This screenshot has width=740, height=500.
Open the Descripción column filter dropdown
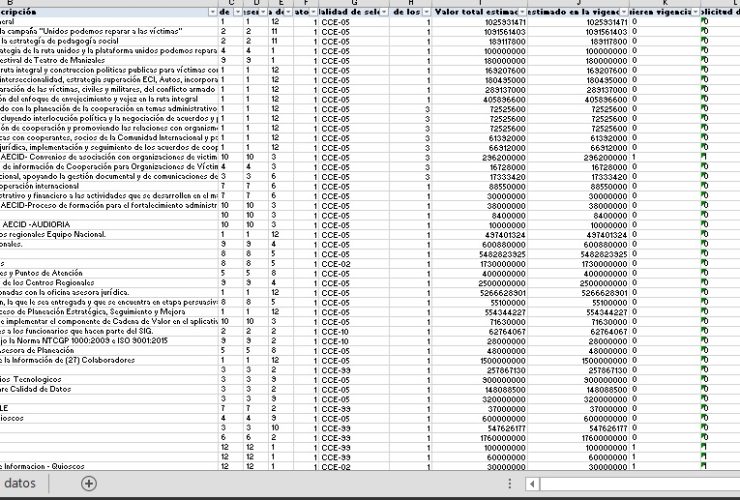point(212,12)
